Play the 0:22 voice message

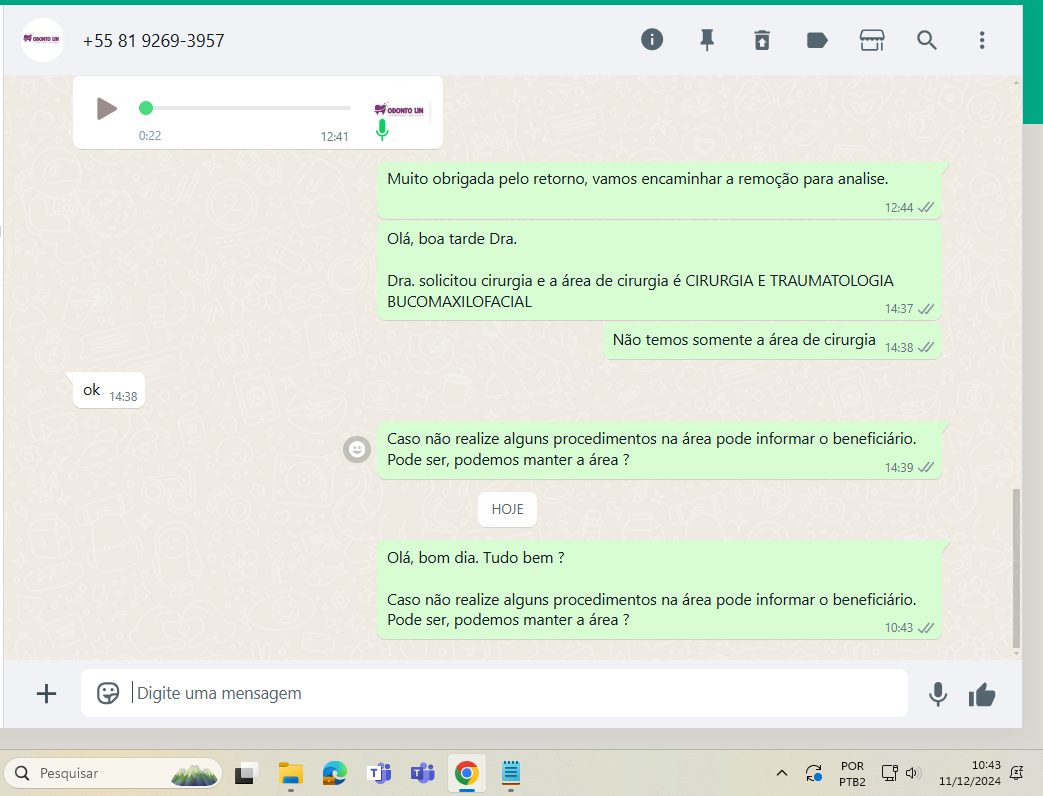[x=106, y=108]
